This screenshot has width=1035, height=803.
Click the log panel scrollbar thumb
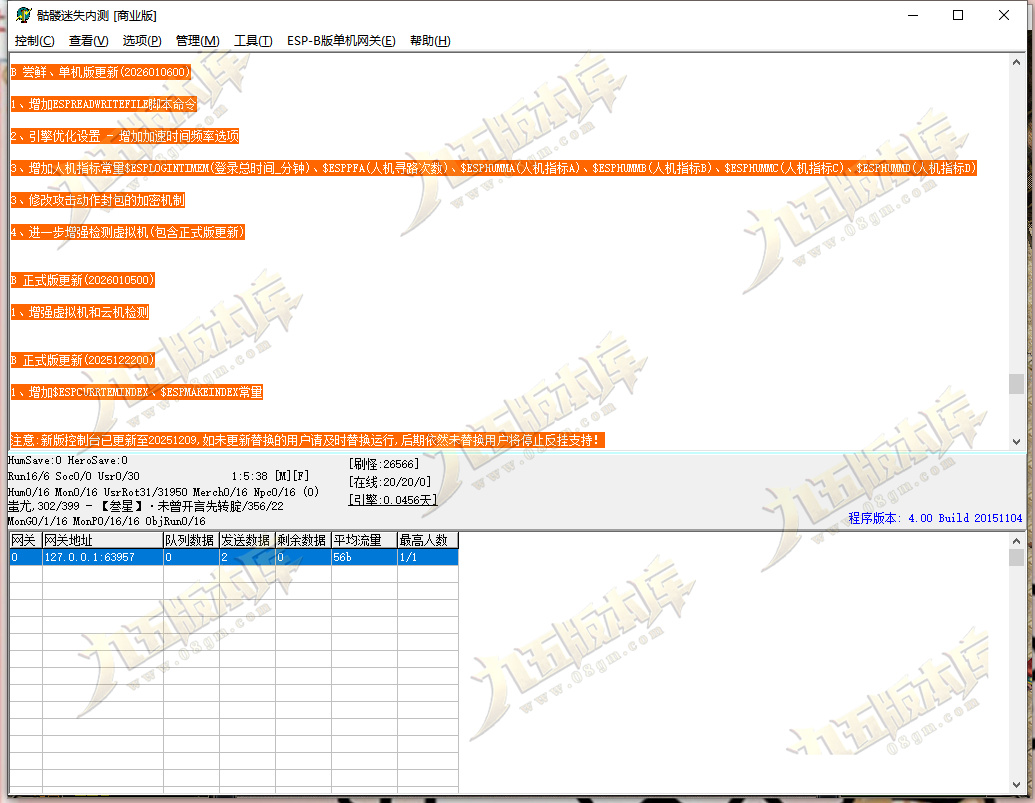pos(1016,383)
